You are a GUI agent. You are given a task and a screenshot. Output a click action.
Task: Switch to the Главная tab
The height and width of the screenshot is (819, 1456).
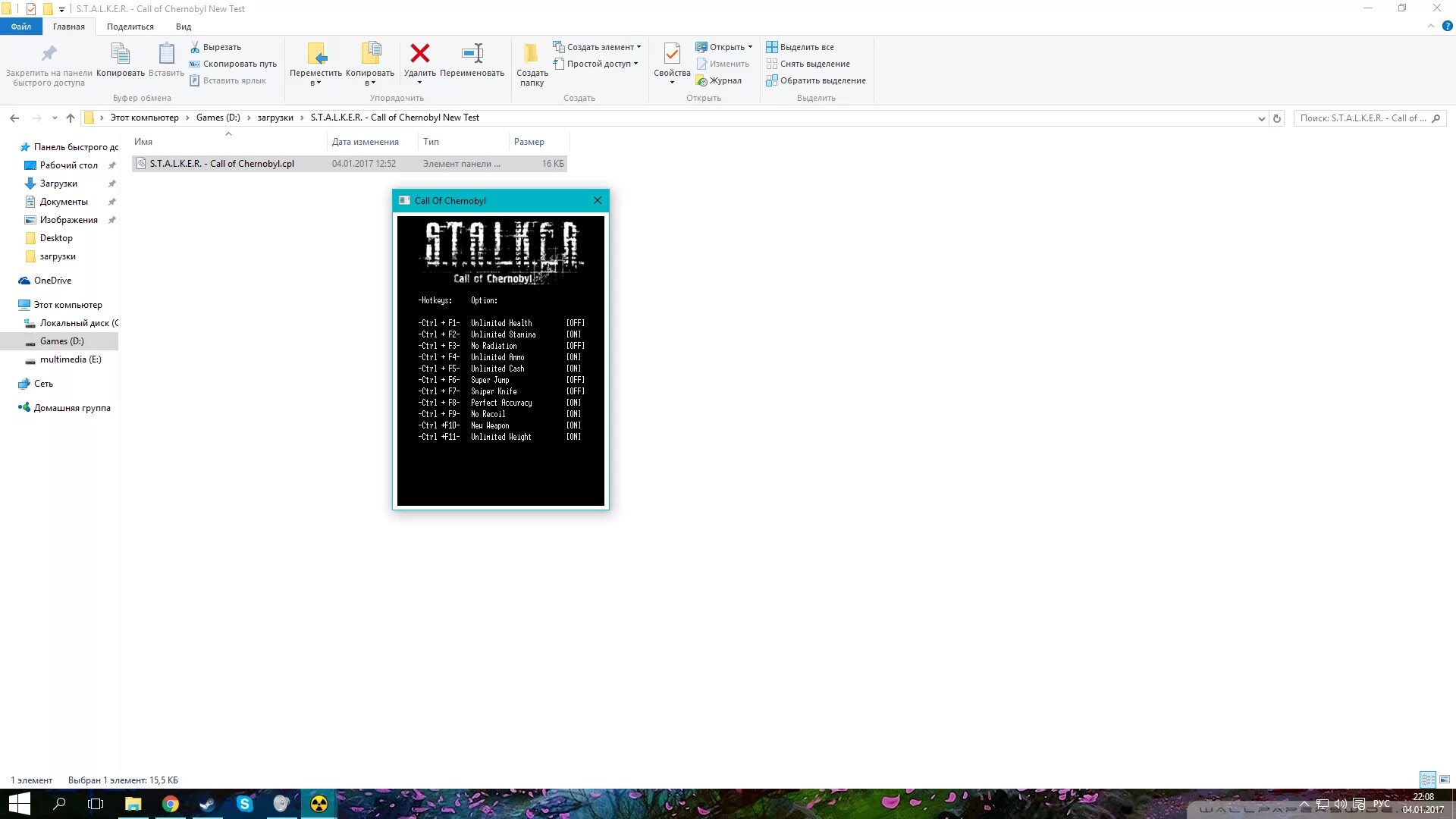pos(69,27)
